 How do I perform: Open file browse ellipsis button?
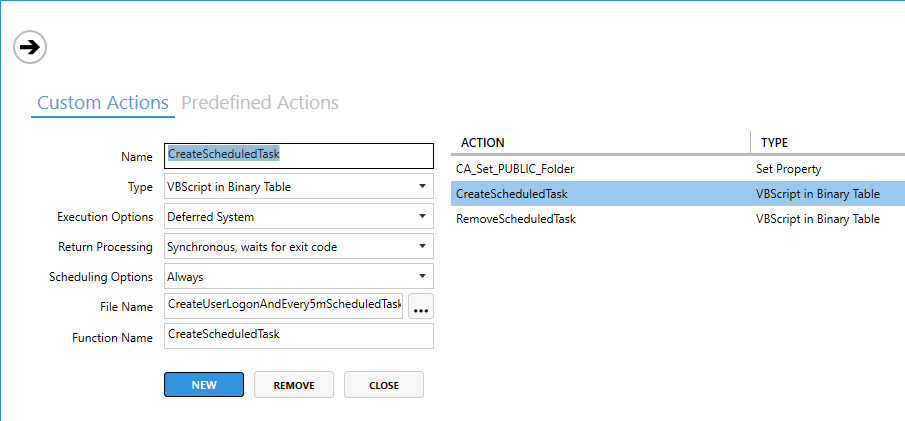tap(420, 306)
